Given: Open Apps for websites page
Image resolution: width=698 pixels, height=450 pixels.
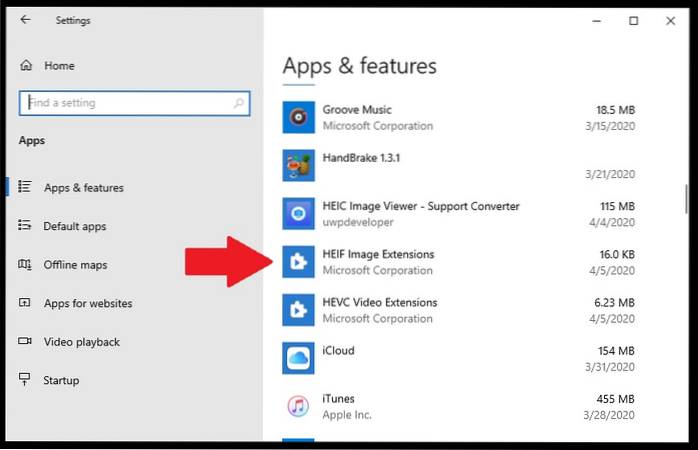Looking at the screenshot, I should [x=87, y=303].
